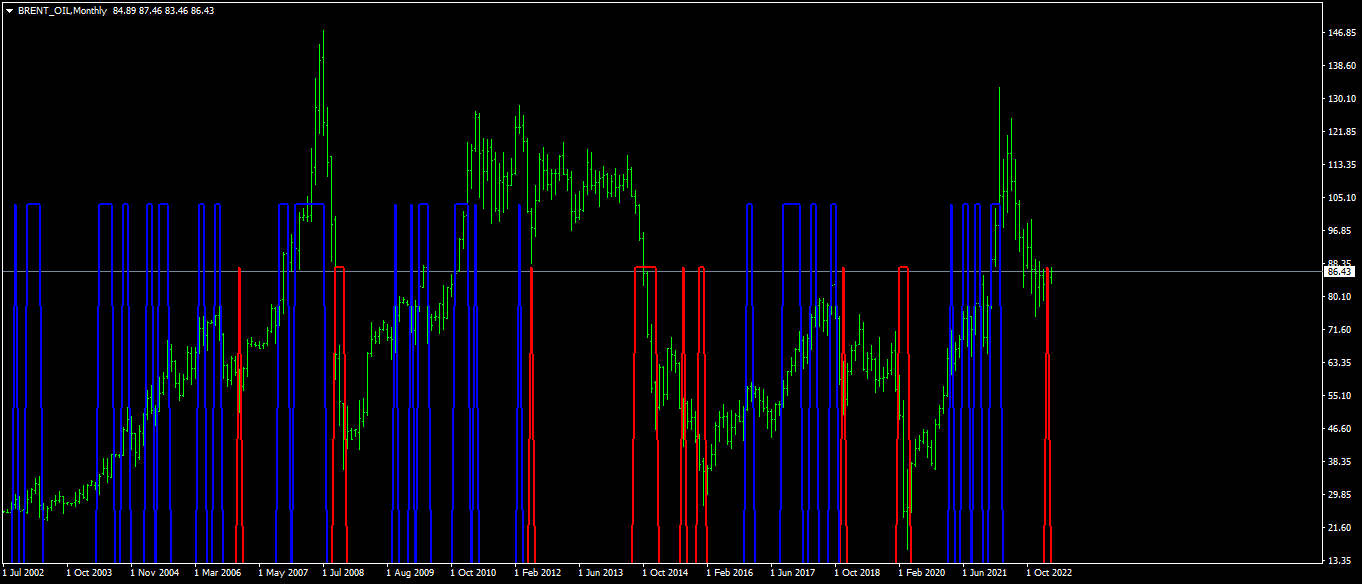Click the 1 Jun 2017 date label

(x=793, y=574)
